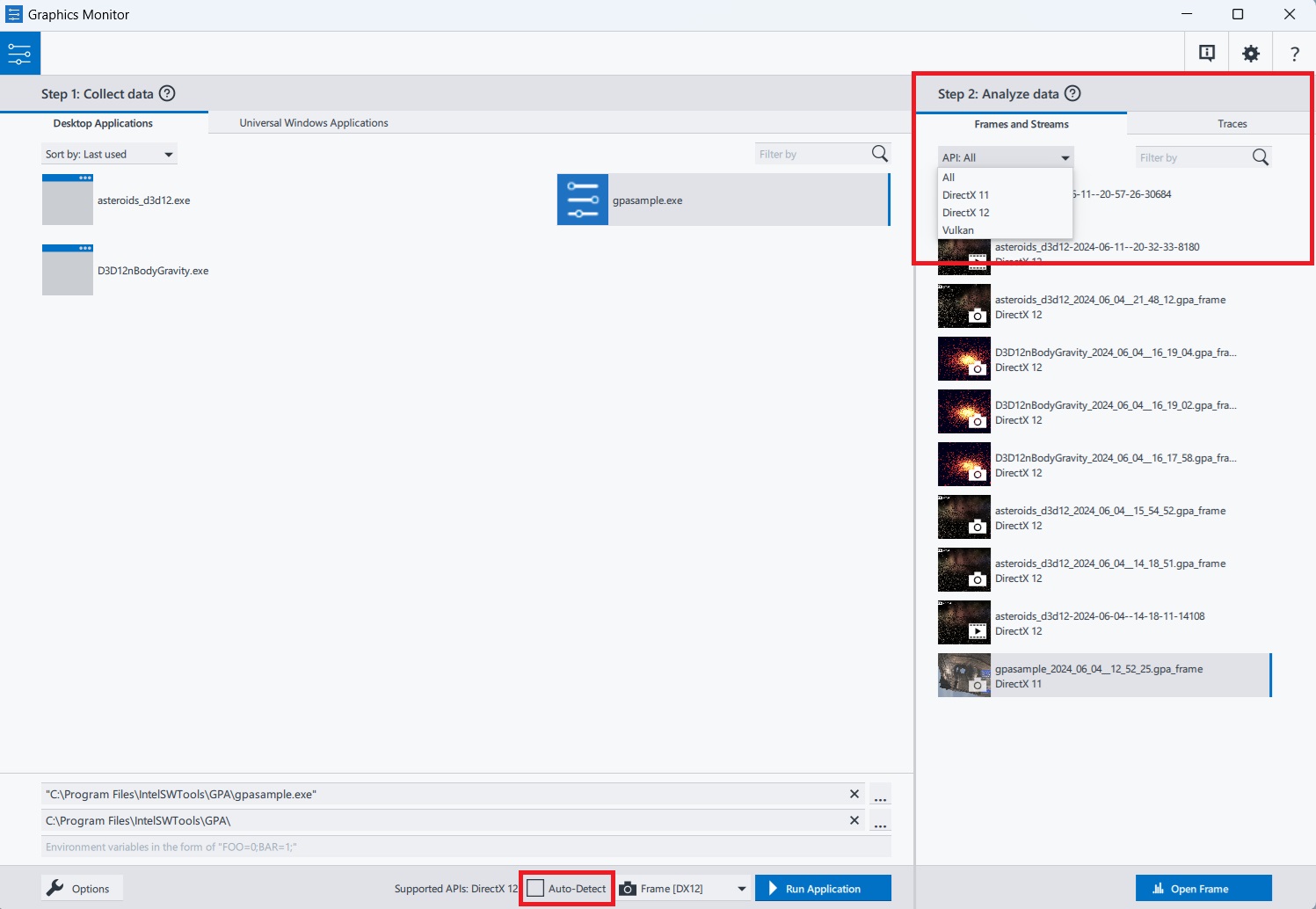Select the frame name D3D12nBodyGravity_2024_06_04__16_19_02
Image resolution: width=1316 pixels, height=909 pixels.
[x=1116, y=405]
